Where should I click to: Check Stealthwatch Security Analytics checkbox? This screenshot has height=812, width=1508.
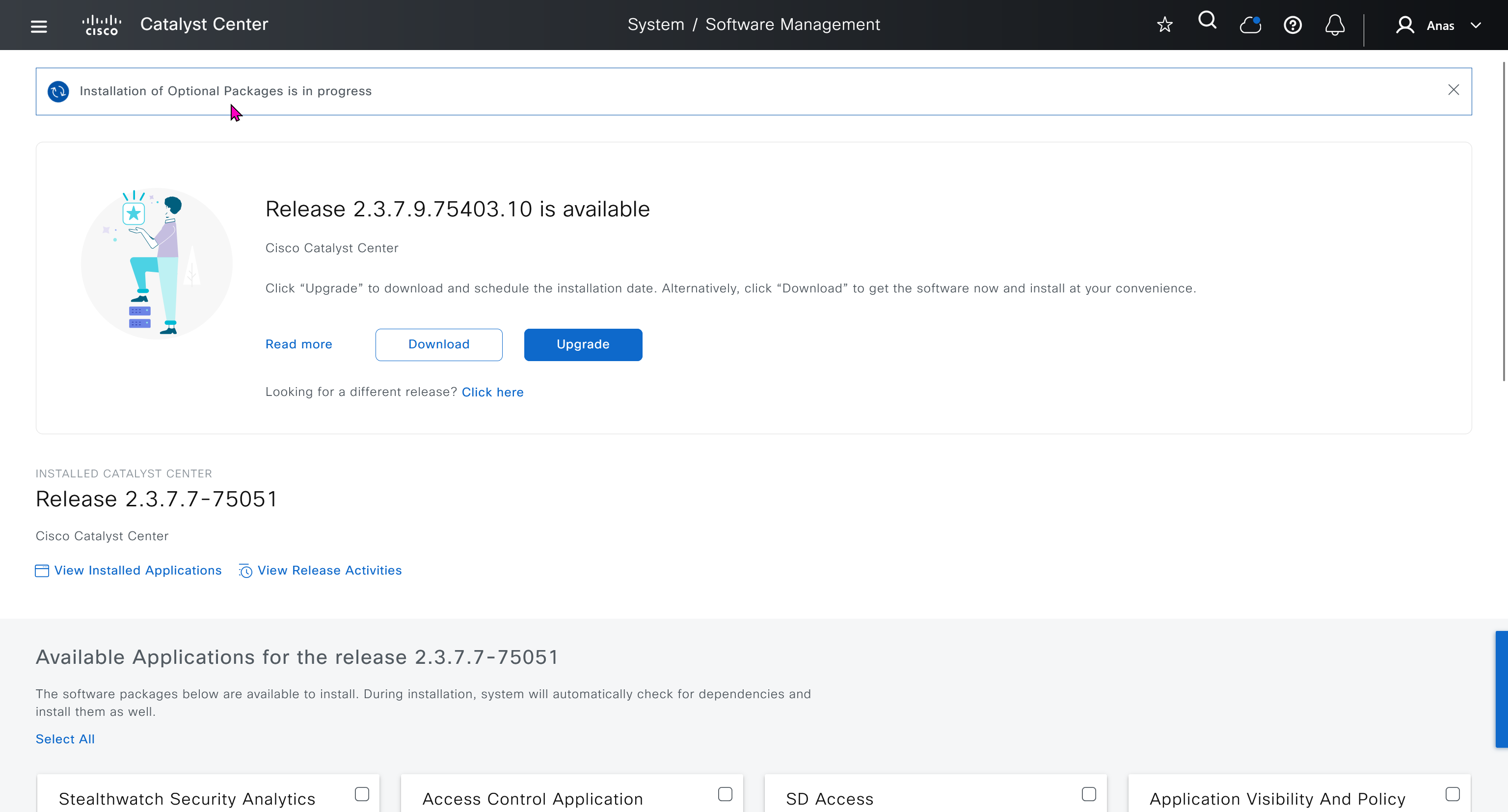point(362,794)
